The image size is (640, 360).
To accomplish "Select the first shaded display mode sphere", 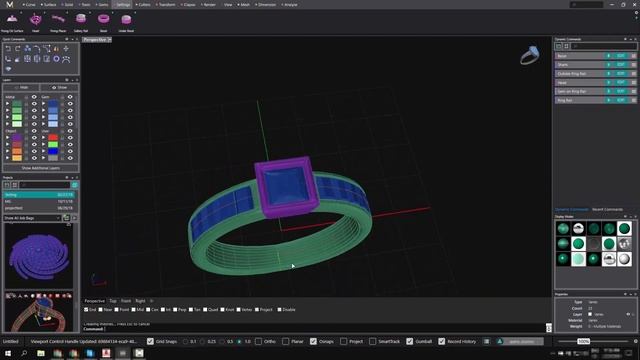I will tap(563, 229).
